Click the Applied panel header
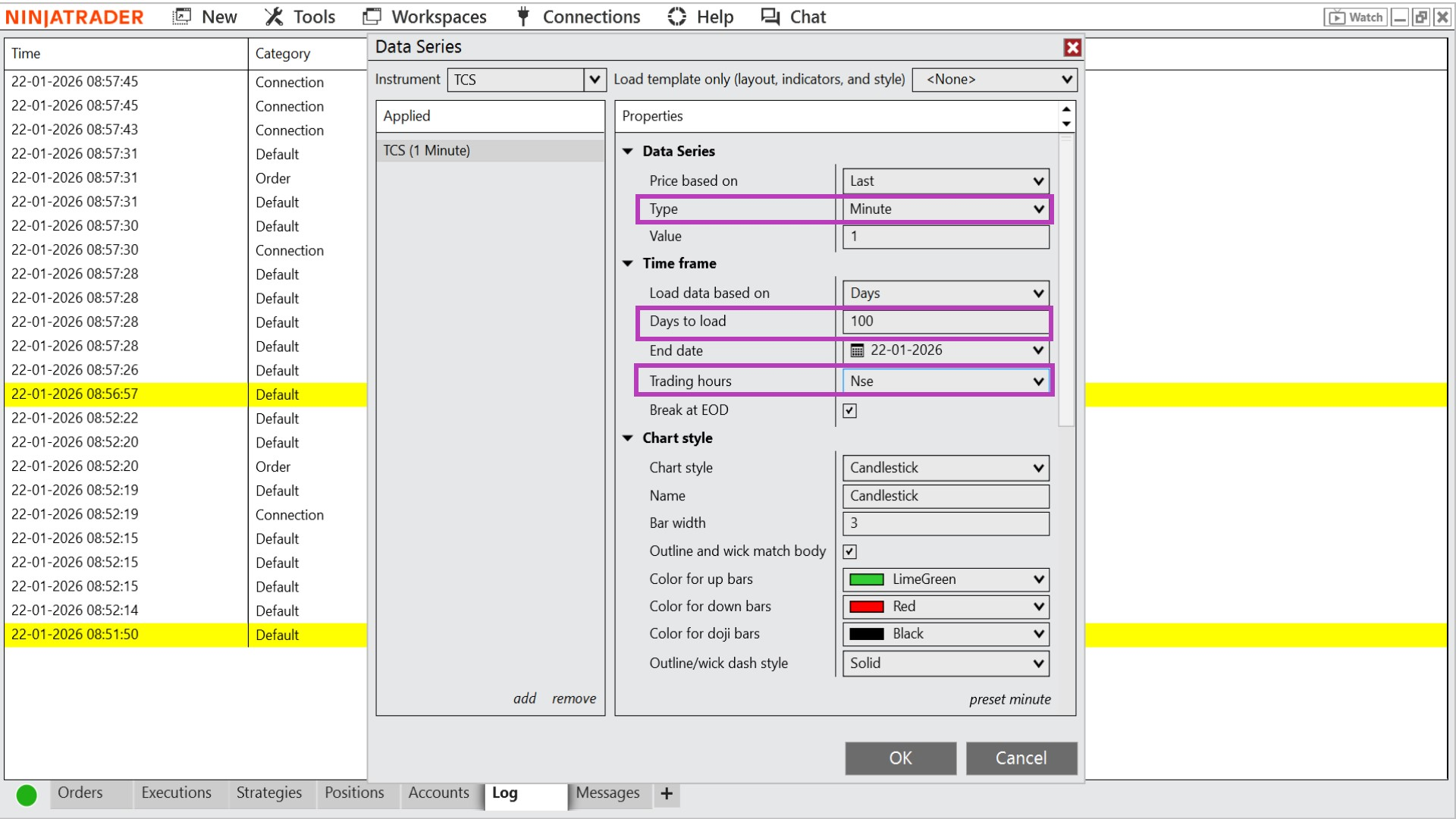 click(490, 116)
